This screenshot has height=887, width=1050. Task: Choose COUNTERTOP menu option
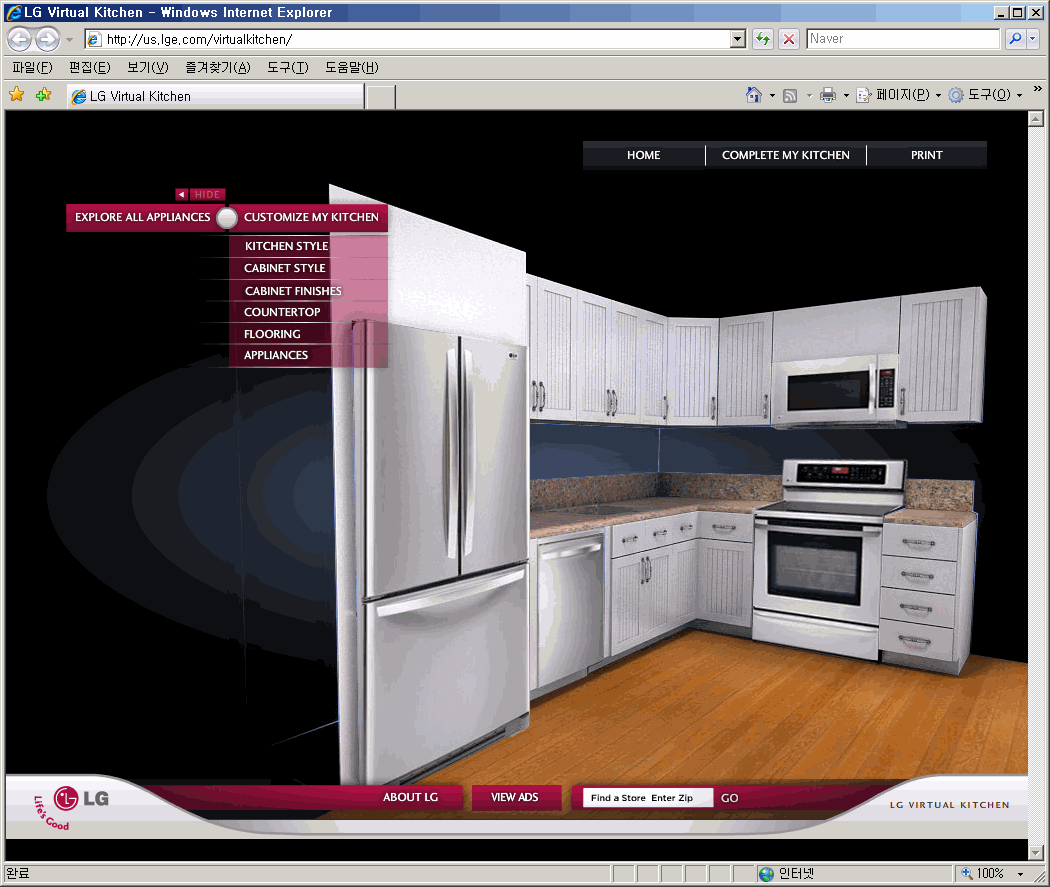coord(282,312)
